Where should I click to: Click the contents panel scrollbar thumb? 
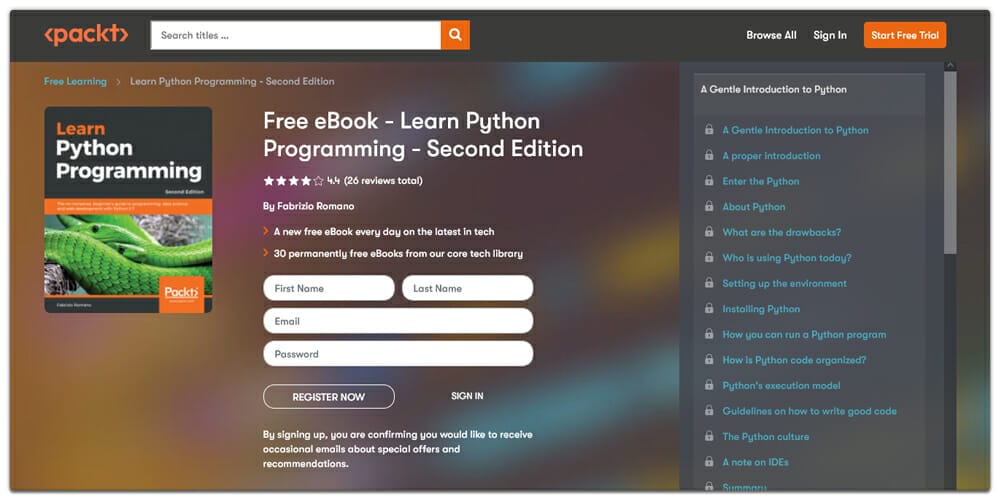[x=950, y=163]
